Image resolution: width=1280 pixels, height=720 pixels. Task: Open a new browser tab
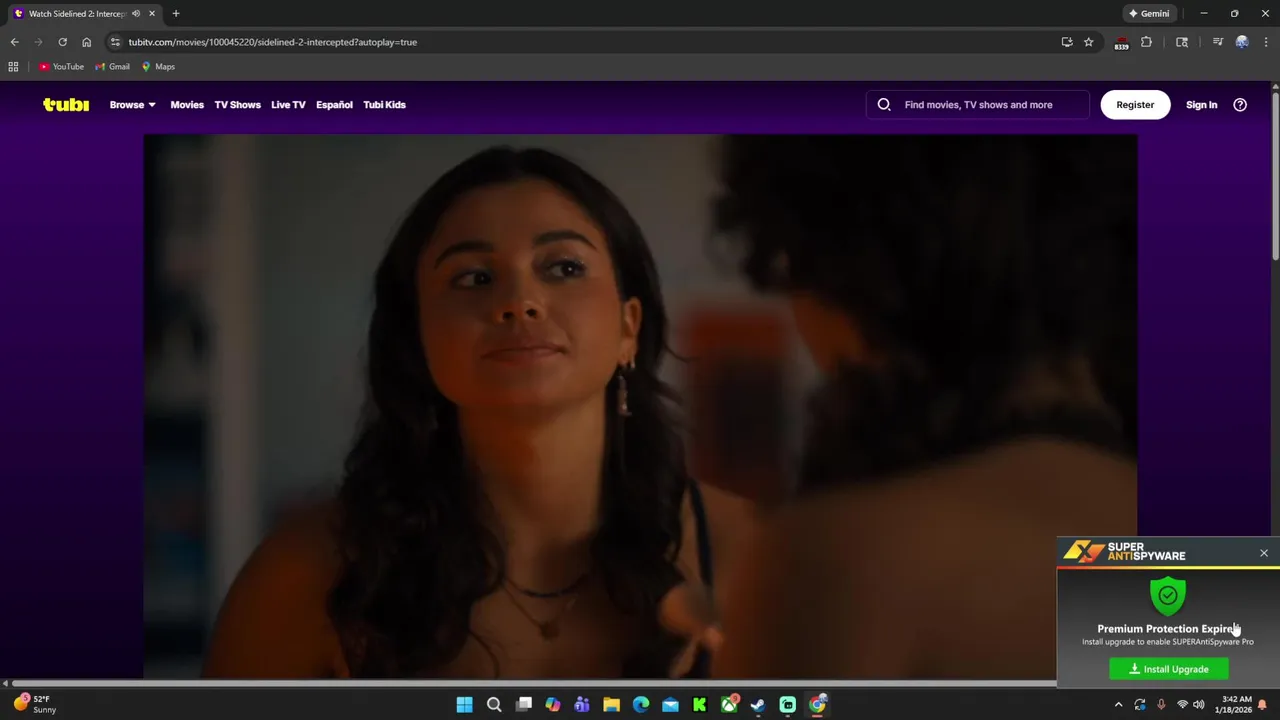click(x=176, y=14)
